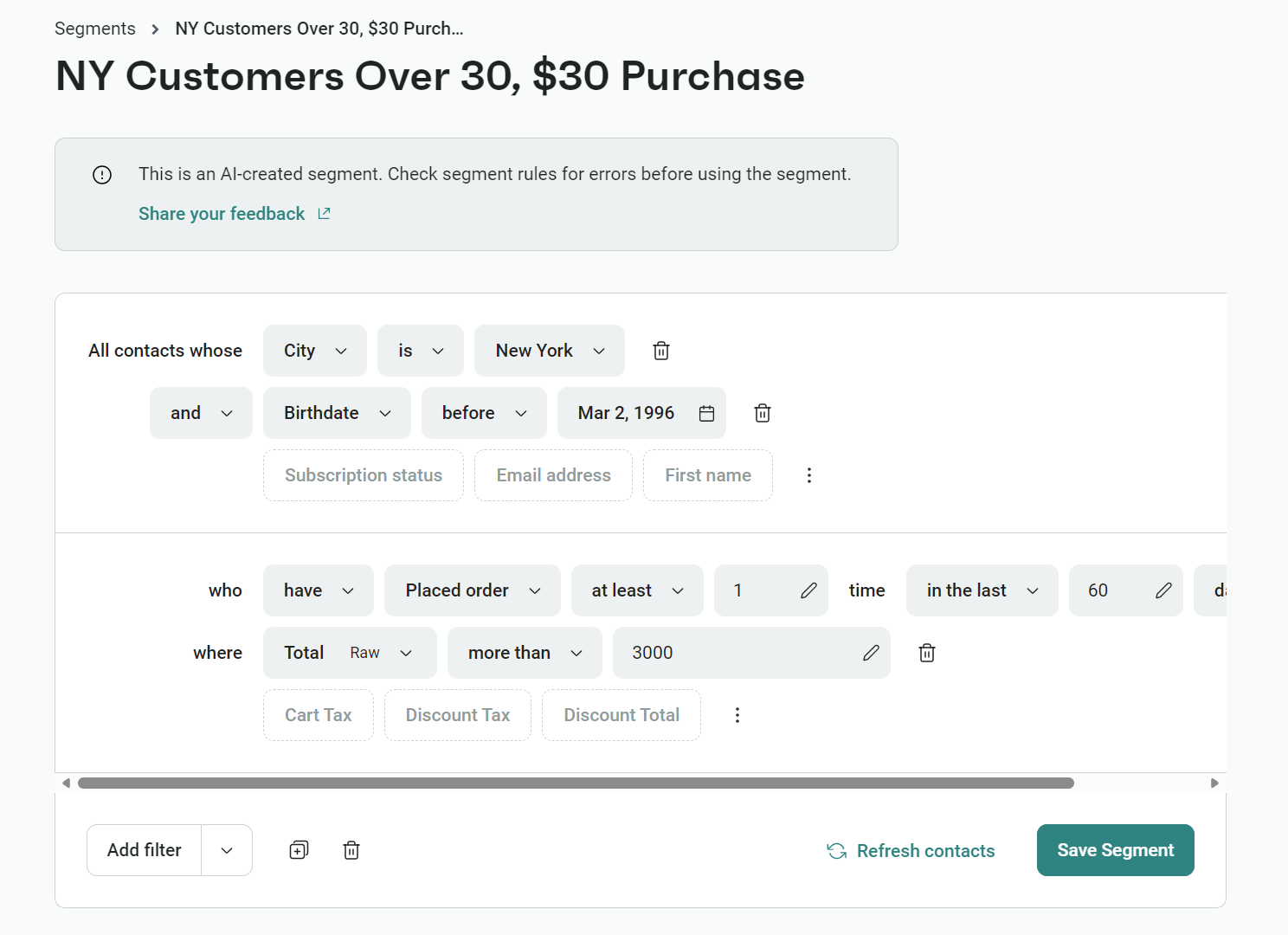Edit the 3000 total value
The width and height of the screenshot is (1288, 935).
point(871,653)
